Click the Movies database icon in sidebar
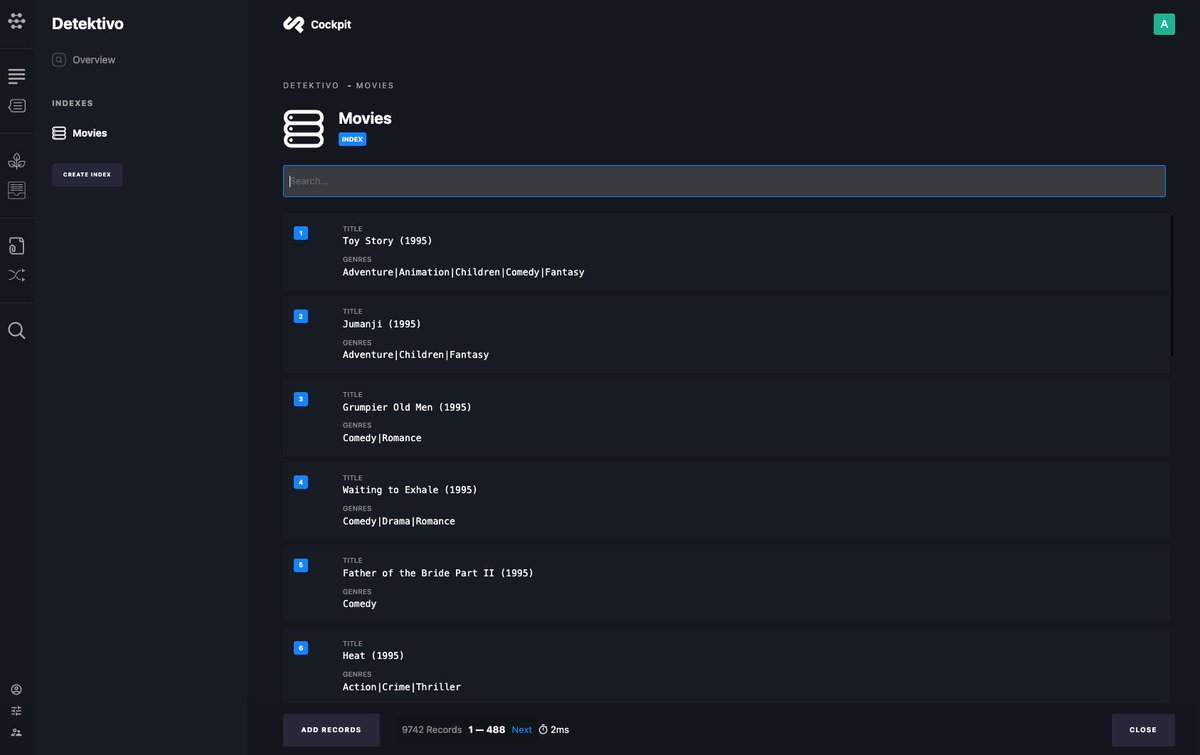The height and width of the screenshot is (755, 1200). [59, 133]
